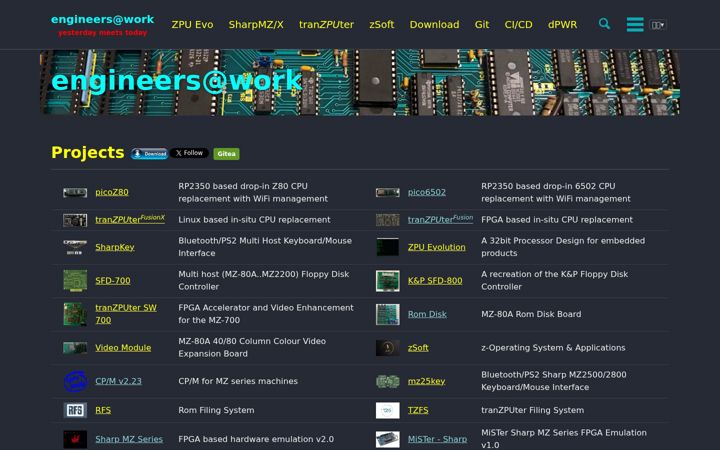Open the Video Module project link
The height and width of the screenshot is (450, 720).
tap(123, 348)
